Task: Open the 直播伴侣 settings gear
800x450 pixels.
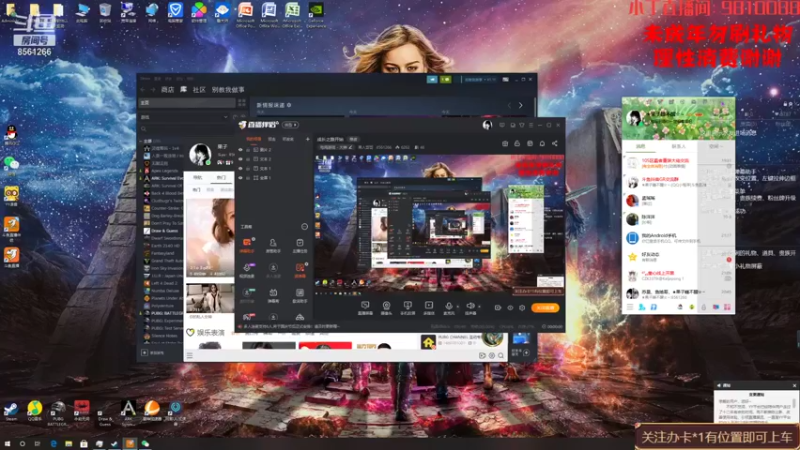Action: 522,308
